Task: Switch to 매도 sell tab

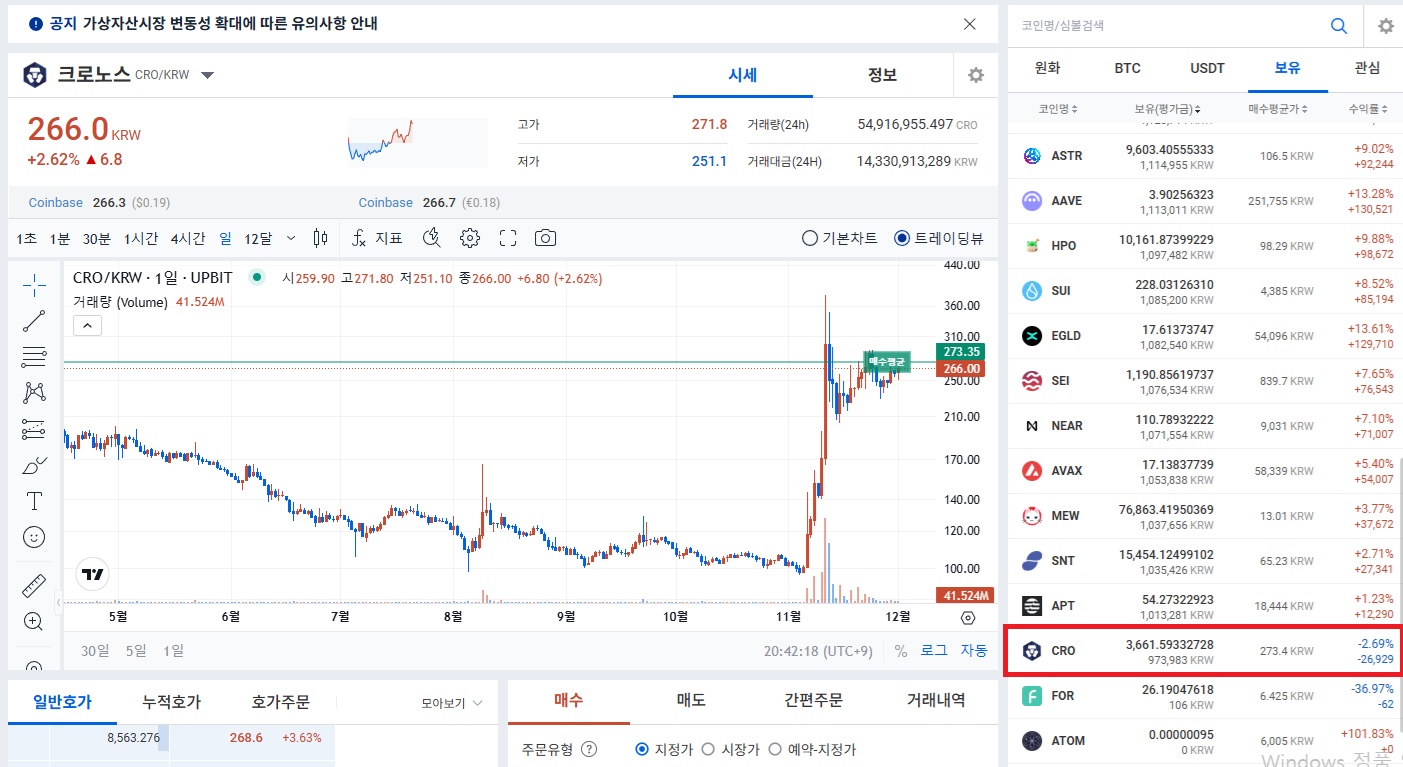Action: pos(691,701)
